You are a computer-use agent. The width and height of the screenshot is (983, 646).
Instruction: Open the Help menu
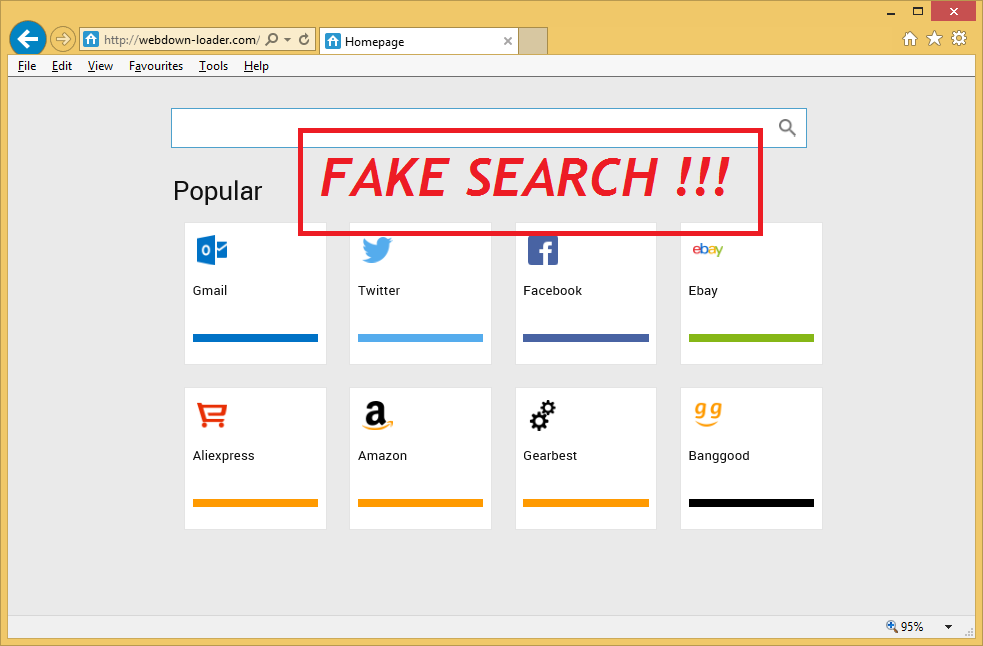256,66
